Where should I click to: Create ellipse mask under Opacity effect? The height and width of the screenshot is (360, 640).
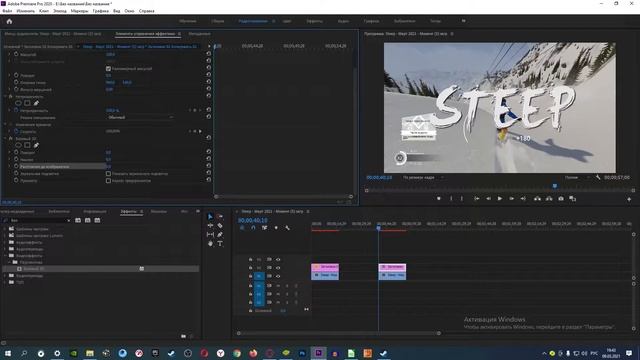18,103
